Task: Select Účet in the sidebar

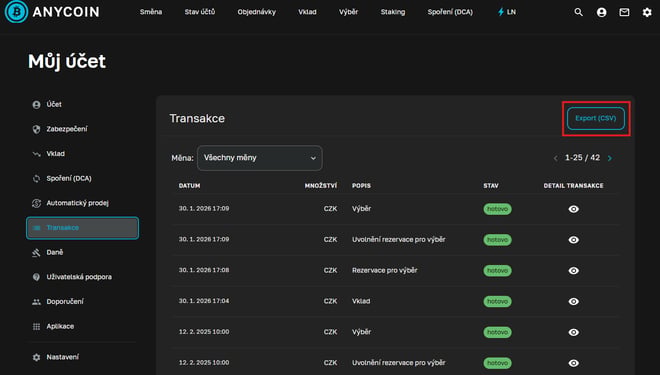Action: [54, 104]
